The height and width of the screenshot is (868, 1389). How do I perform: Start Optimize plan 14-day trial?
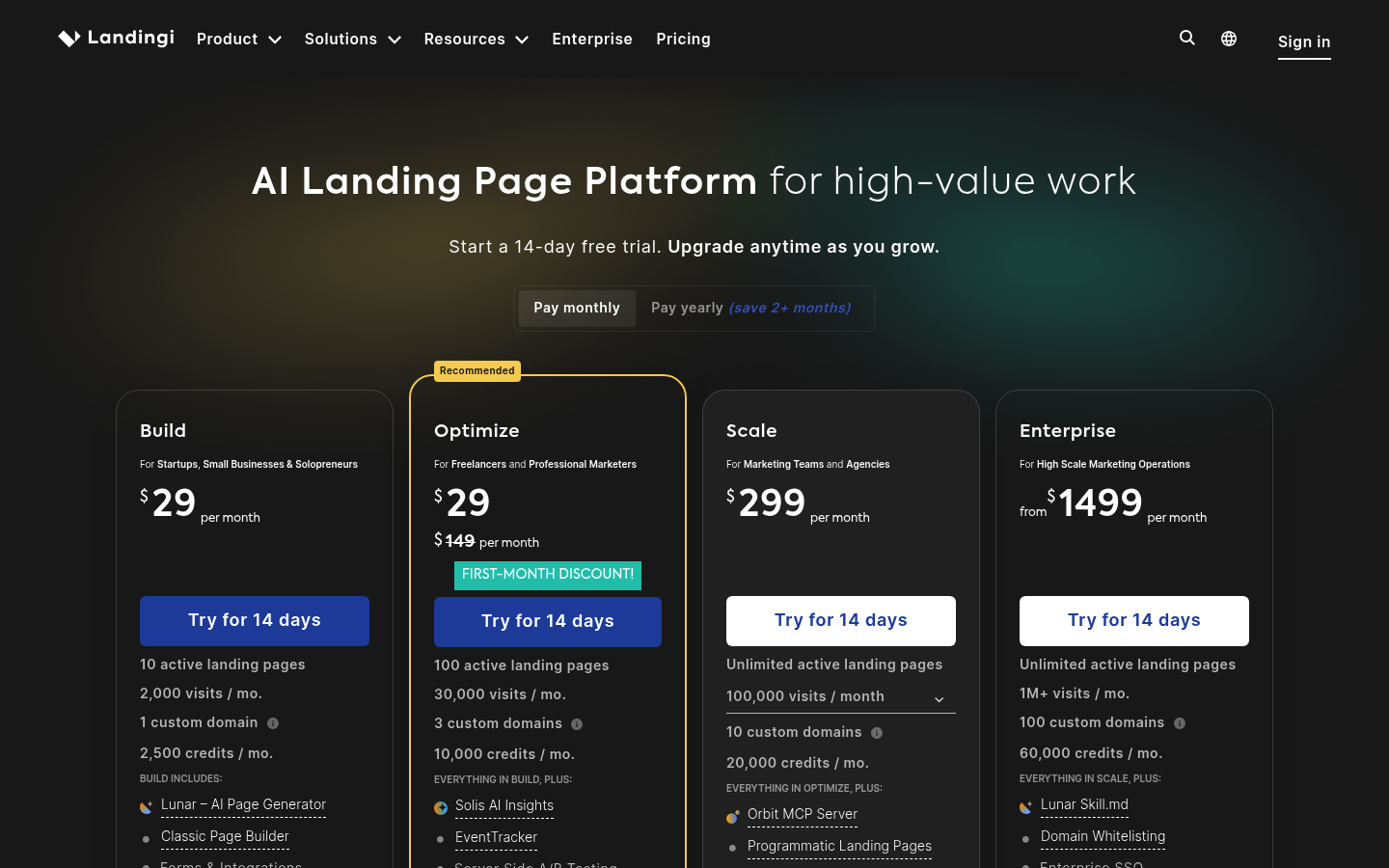tap(548, 621)
